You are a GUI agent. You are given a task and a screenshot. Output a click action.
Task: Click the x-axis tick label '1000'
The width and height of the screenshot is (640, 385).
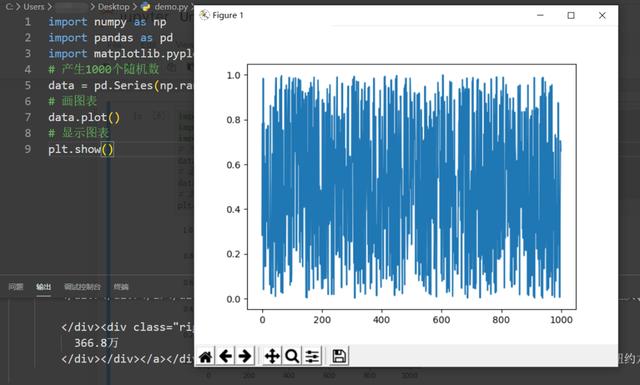coord(561,320)
